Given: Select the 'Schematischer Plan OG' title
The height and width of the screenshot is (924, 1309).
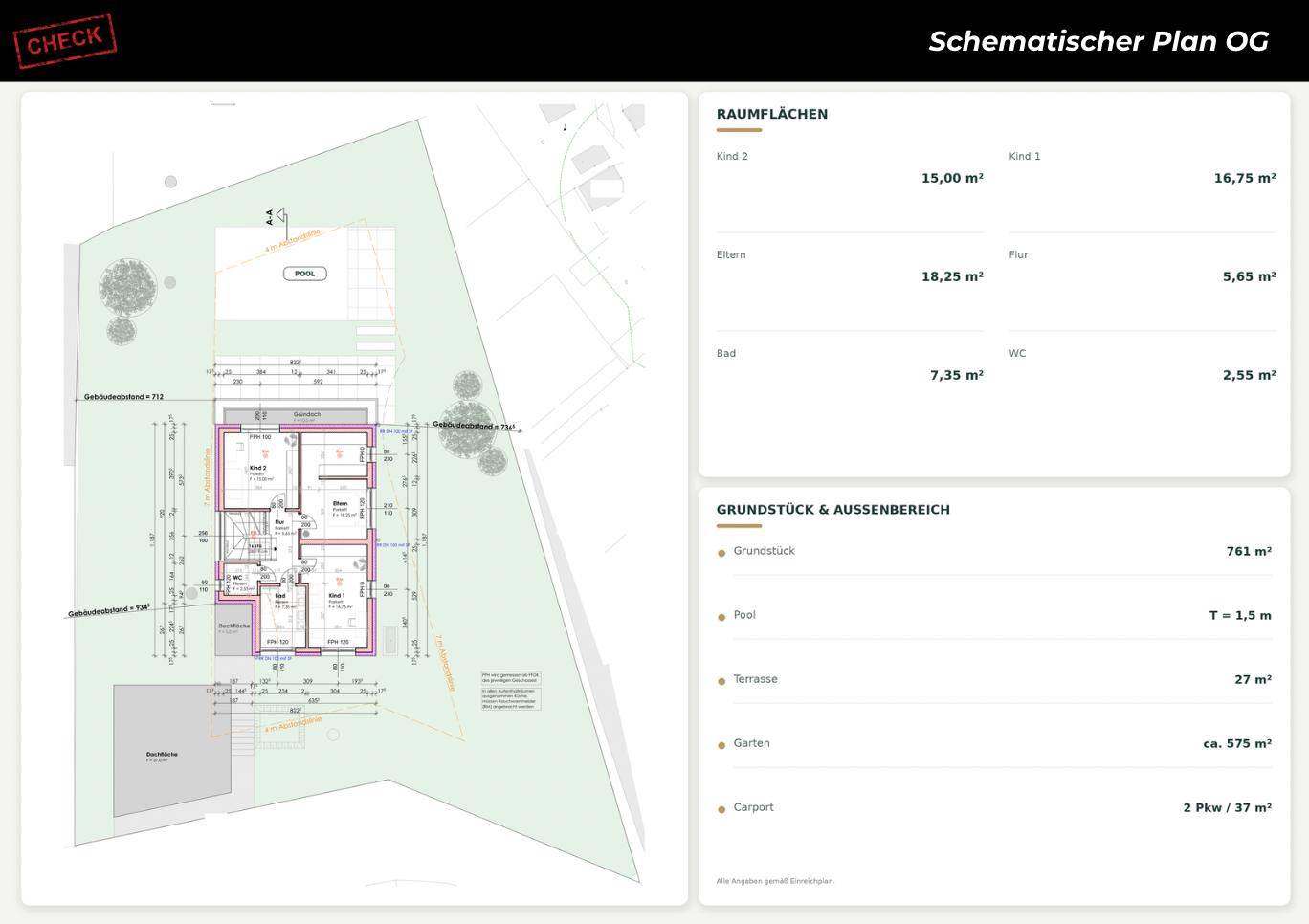Looking at the screenshot, I should 1098,41.
